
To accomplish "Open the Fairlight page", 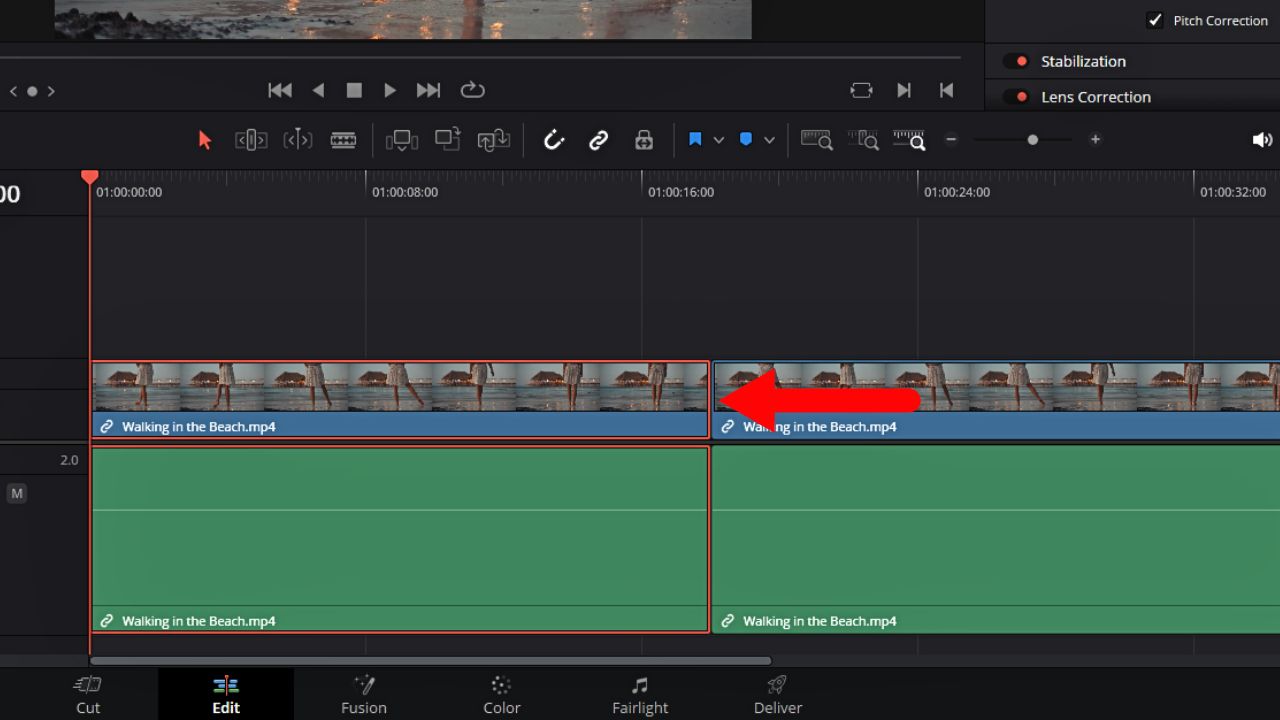I will pyautogui.click(x=639, y=694).
